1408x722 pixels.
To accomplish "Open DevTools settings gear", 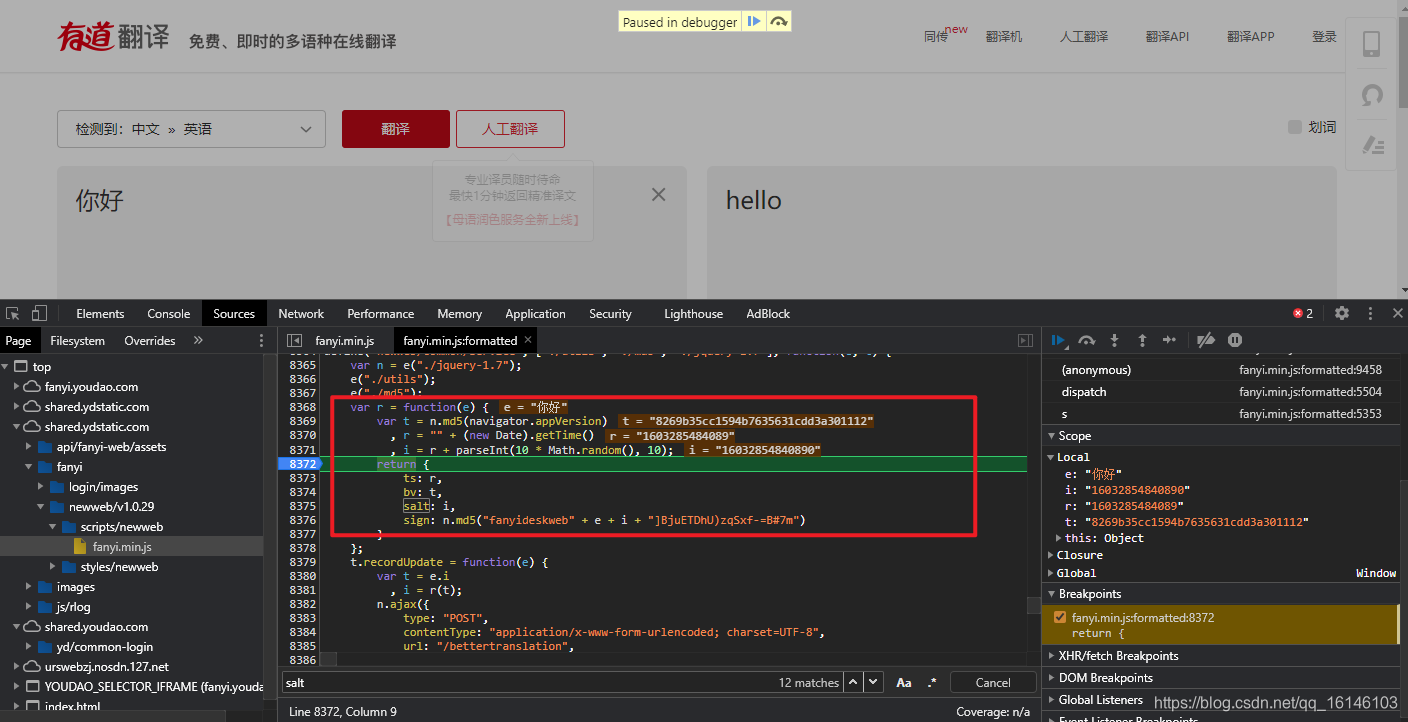I will (1342, 313).
